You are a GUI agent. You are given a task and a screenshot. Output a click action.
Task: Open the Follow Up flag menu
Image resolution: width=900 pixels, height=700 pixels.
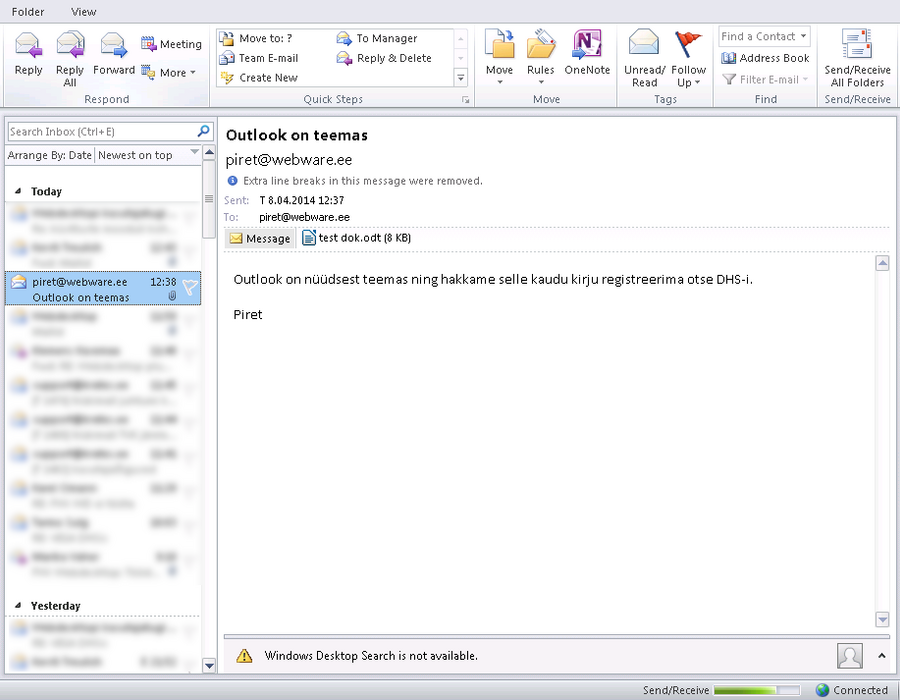688,59
